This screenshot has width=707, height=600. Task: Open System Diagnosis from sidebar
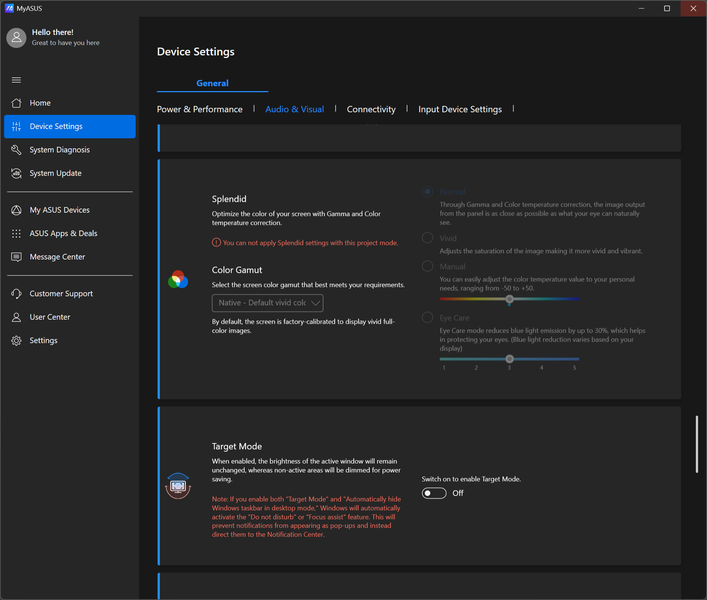click(x=70, y=150)
